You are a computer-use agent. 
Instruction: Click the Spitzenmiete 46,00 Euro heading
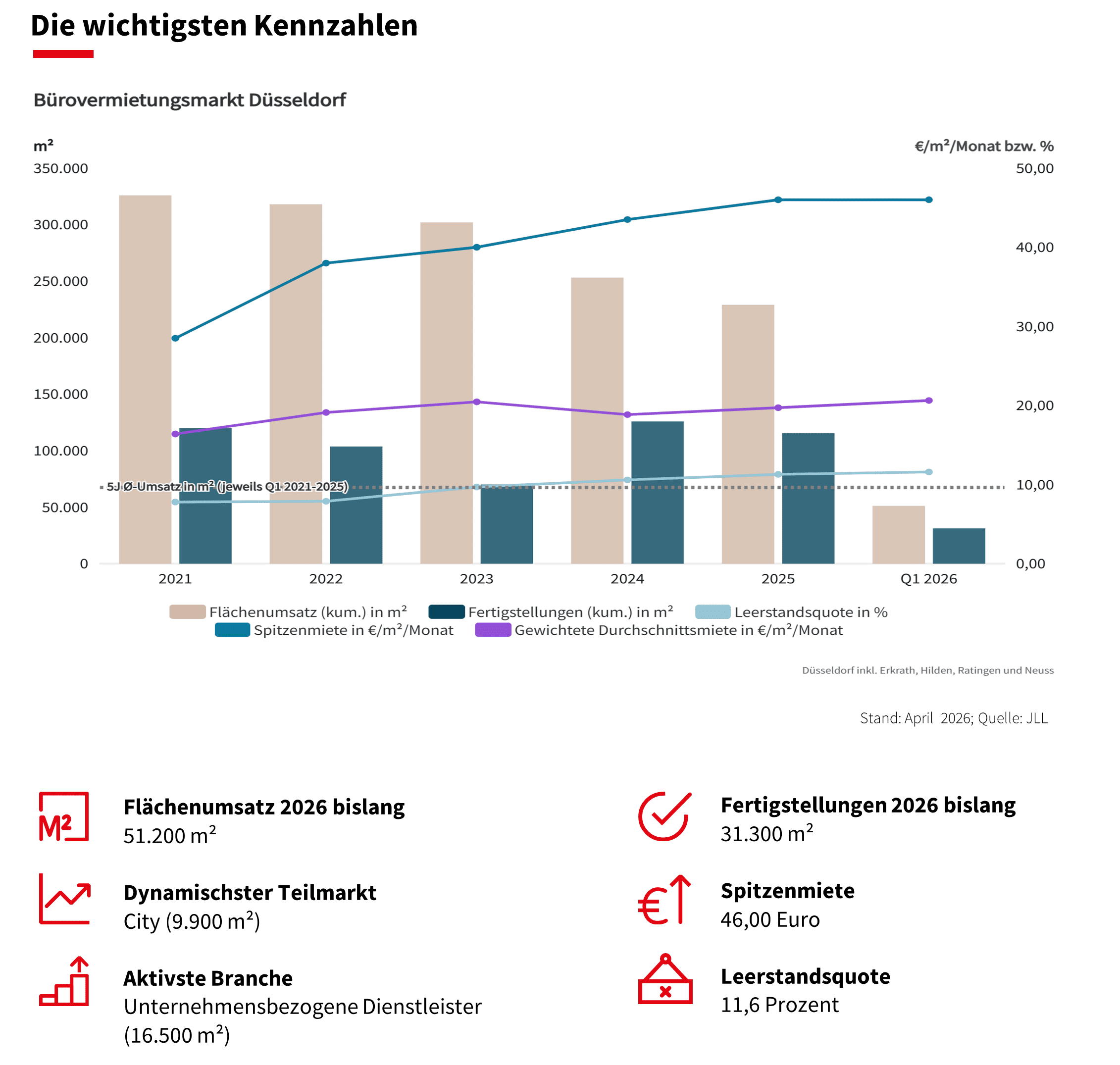tap(787, 891)
